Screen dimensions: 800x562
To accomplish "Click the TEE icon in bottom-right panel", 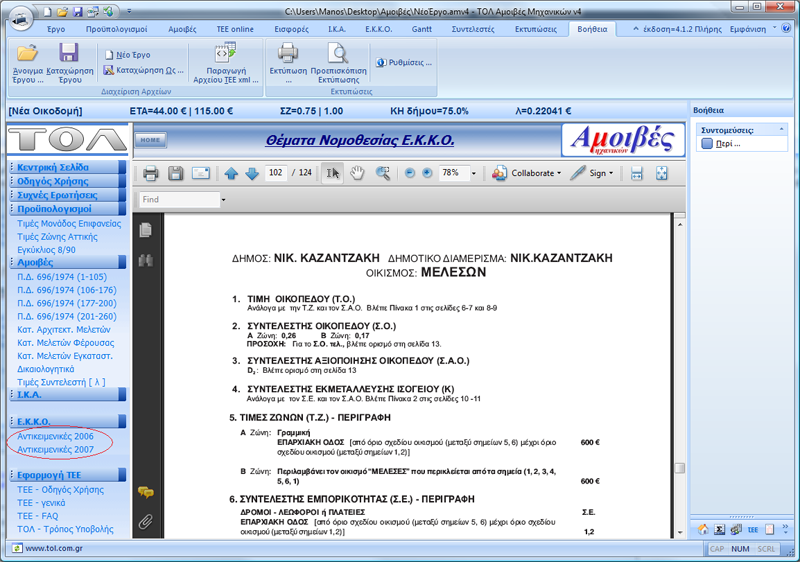I will [753, 529].
